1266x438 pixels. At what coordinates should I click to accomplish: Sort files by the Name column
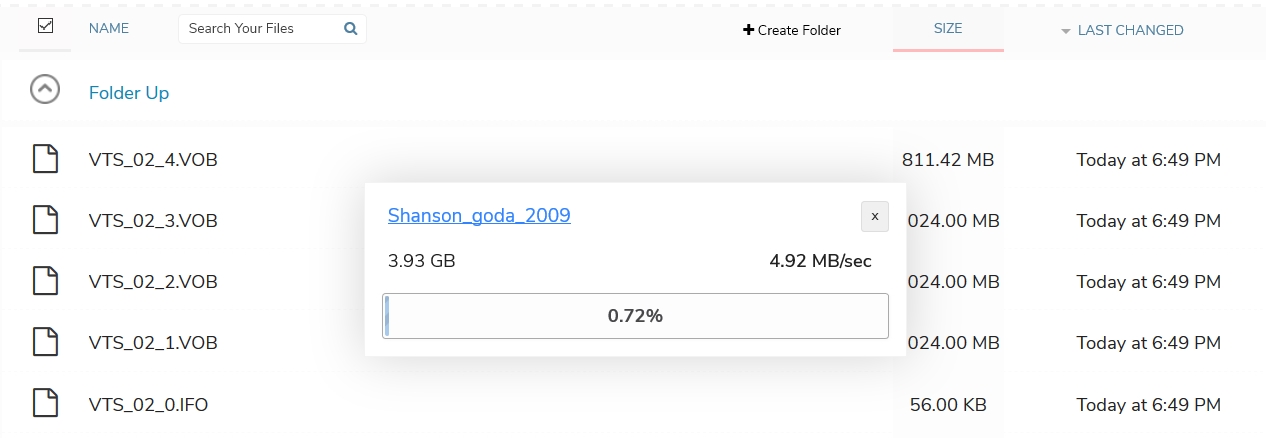[109, 29]
